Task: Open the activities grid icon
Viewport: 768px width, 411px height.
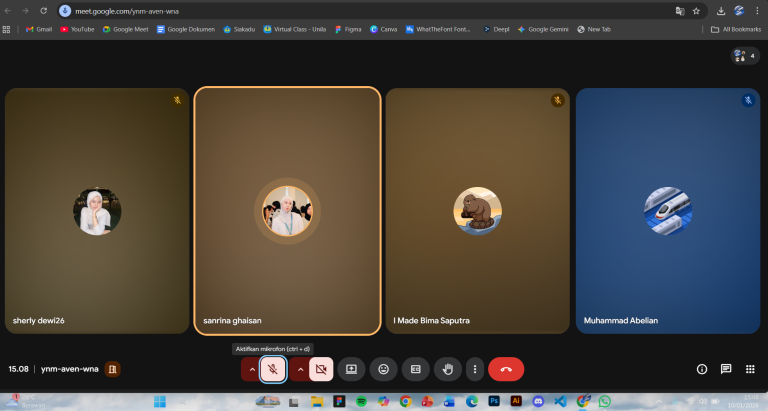Action: pyautogui.click(x=750, y=369)
